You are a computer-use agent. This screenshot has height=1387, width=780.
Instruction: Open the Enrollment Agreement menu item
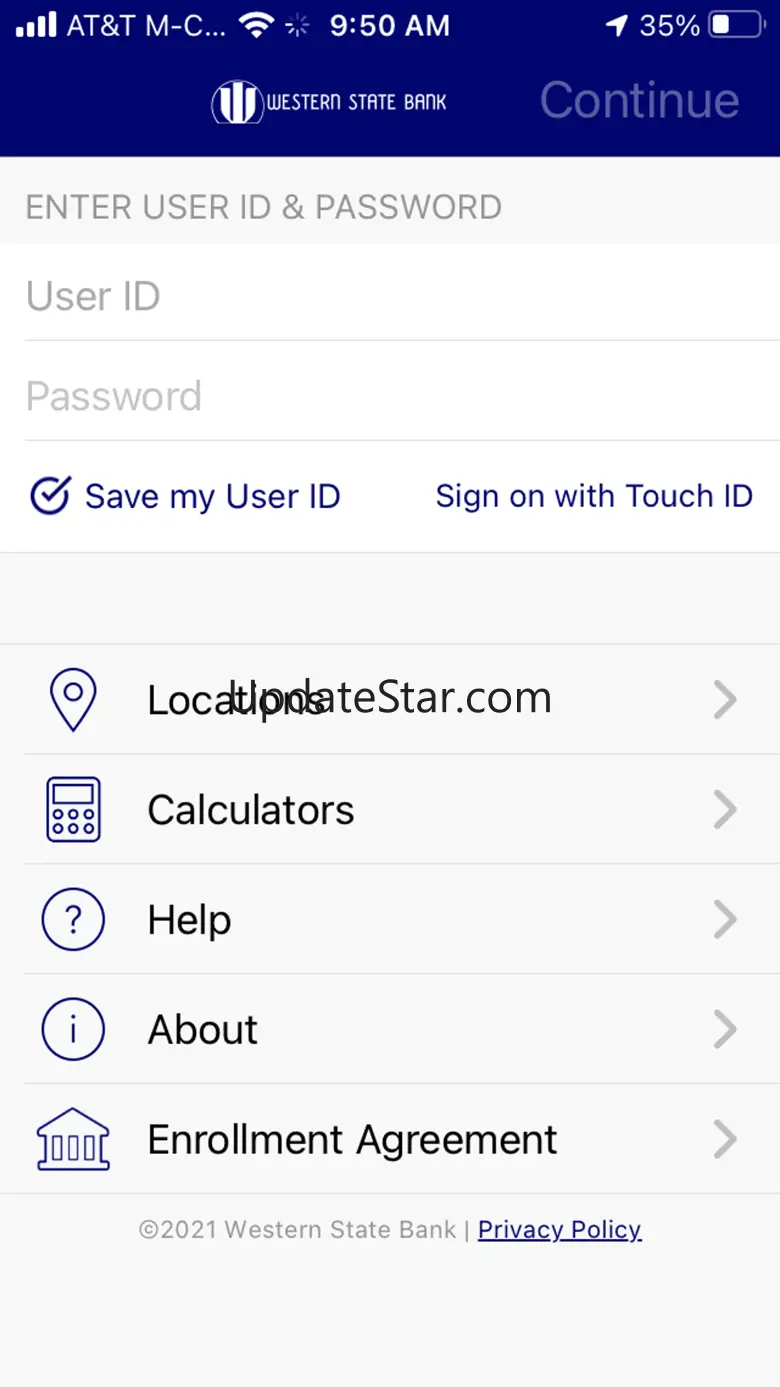(390, 1139)
